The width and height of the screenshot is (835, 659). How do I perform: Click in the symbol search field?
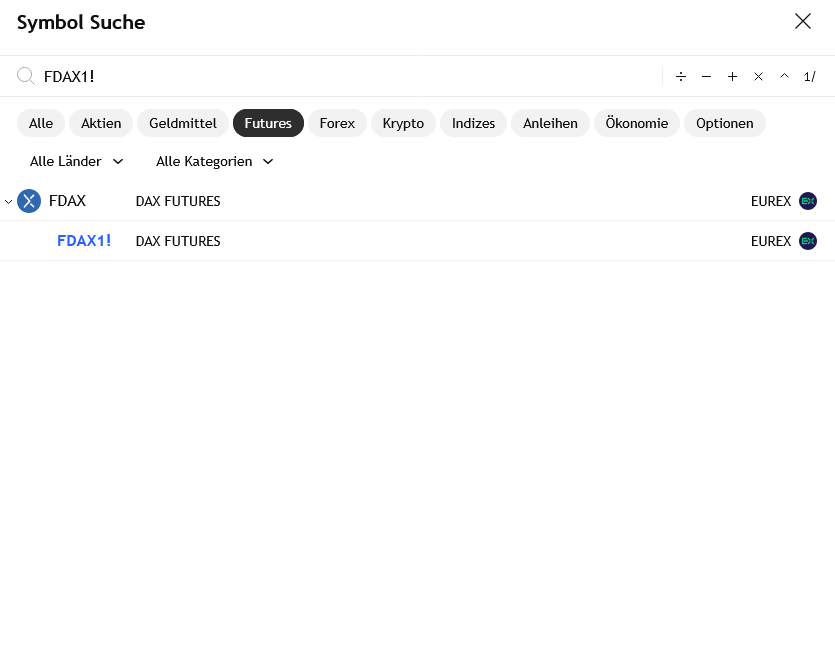(340, 76)
